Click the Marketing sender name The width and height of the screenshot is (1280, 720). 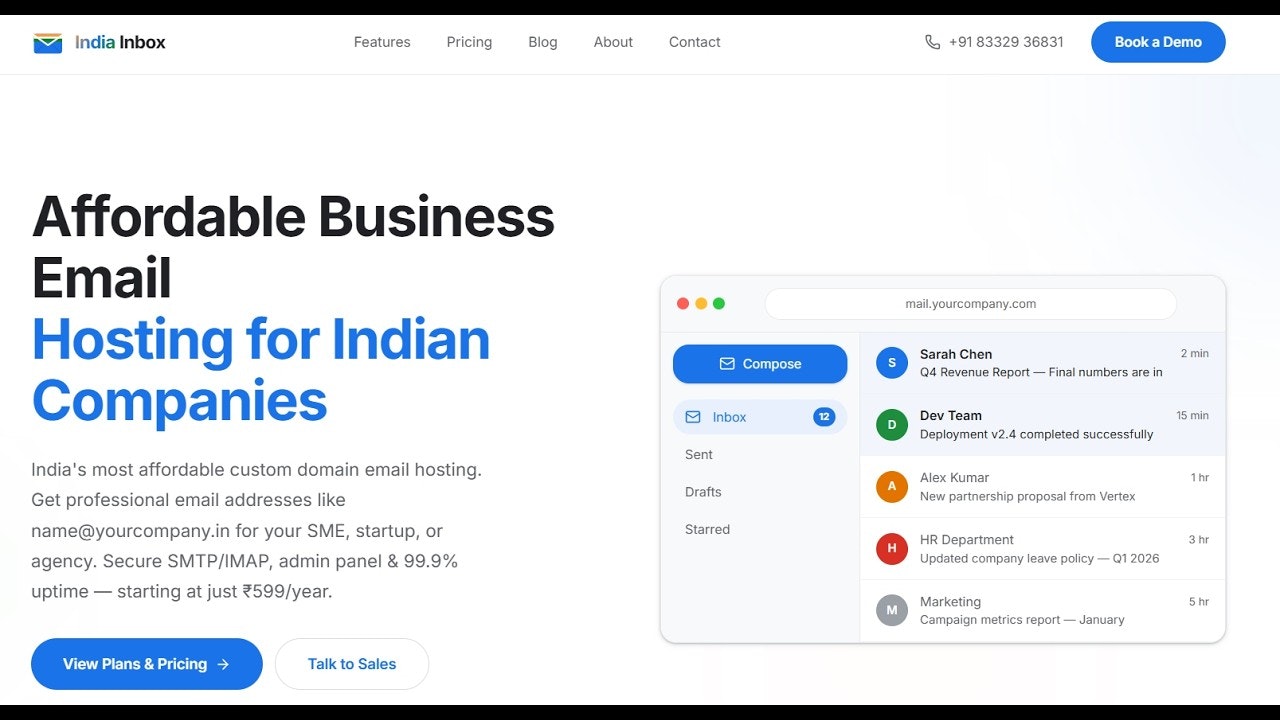tap(950, 601)
